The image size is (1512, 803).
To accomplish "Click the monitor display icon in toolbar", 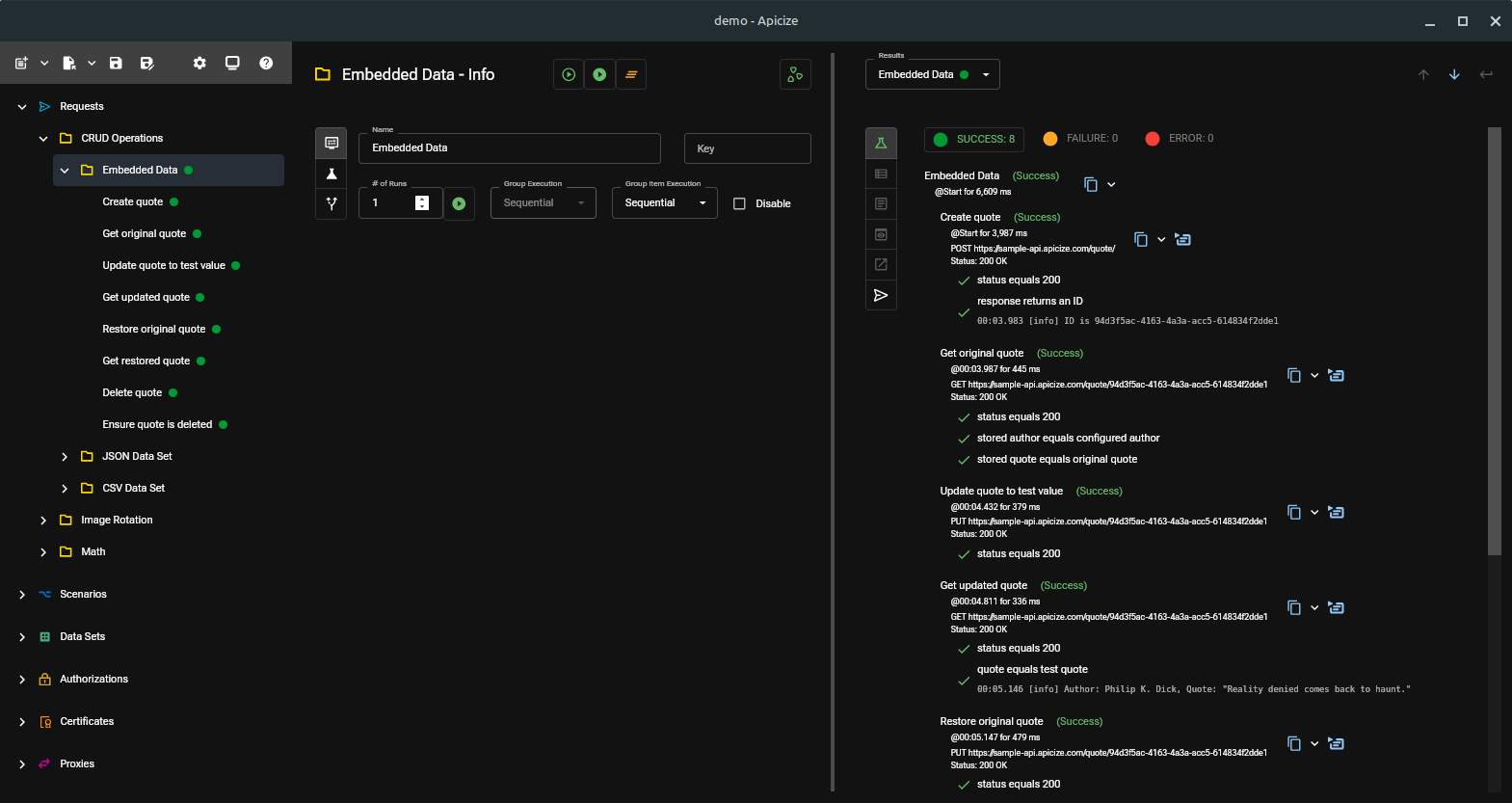I will 232,64.
